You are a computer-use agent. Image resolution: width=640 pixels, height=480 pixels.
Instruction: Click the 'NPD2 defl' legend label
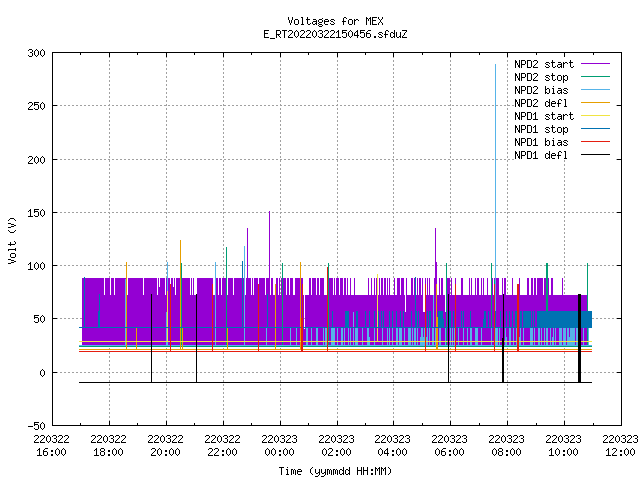coord(541,103)
